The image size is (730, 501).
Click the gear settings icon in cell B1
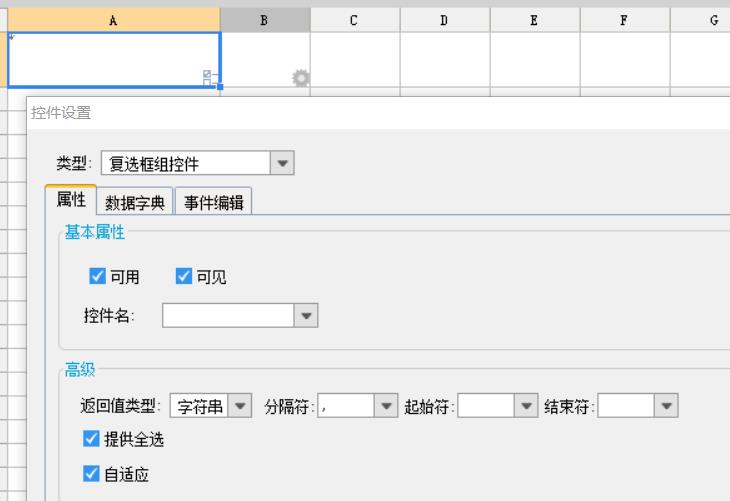[301, 78]
